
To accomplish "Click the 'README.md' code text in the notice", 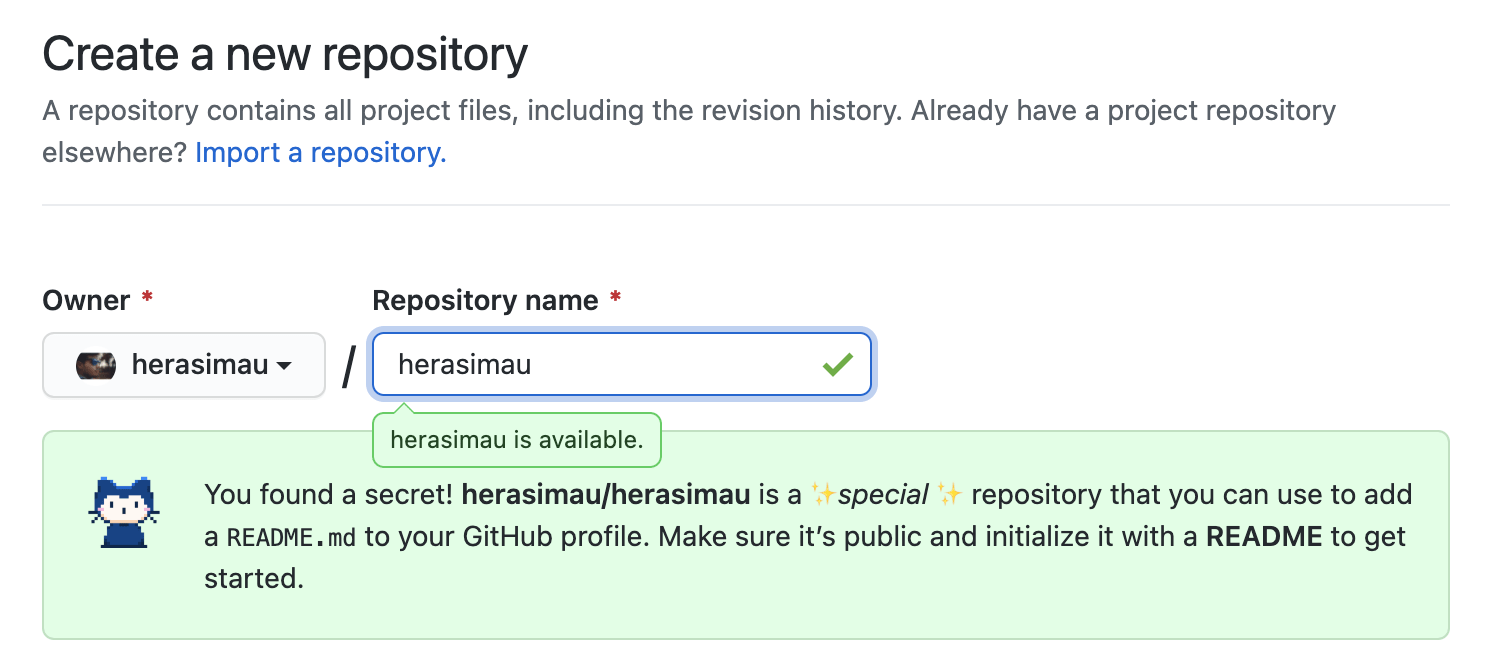I will pos(291,537).
